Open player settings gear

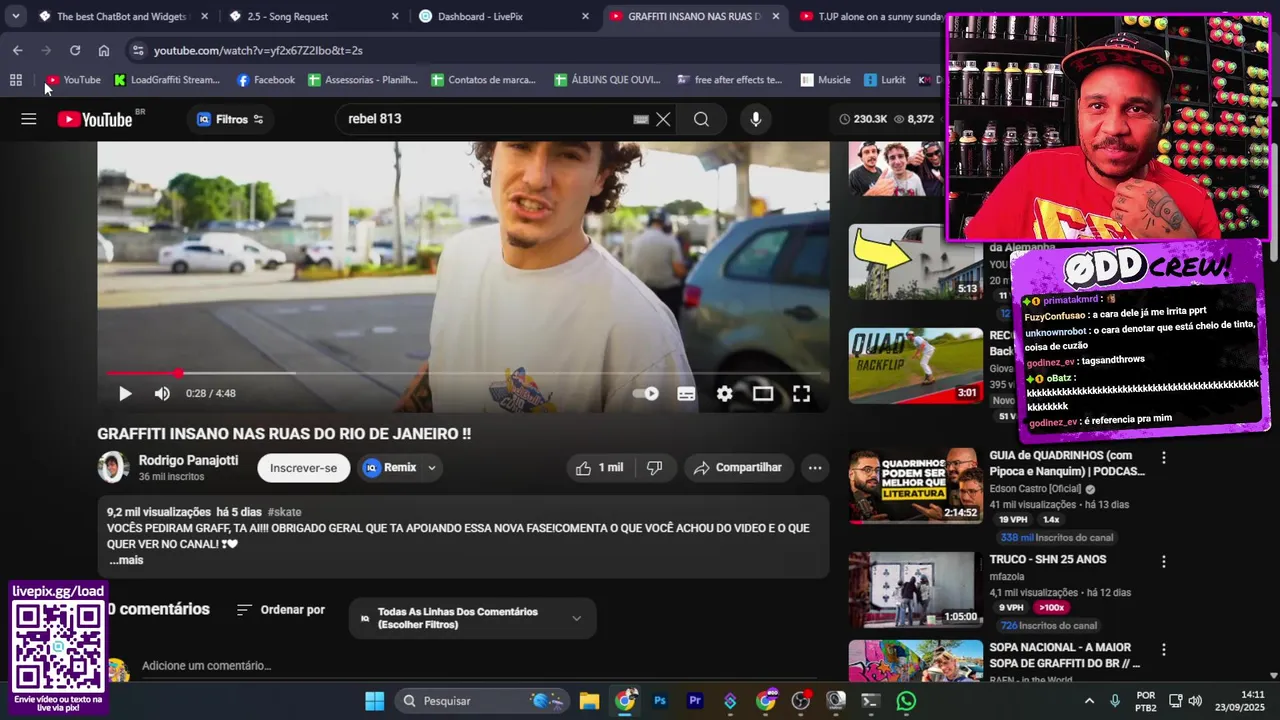coord(725,394)
